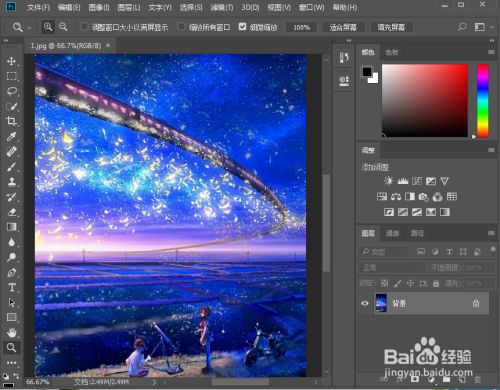Toggle lock all padlock in lock row
The height and width of the screenshot is (390, 500).
436,283
